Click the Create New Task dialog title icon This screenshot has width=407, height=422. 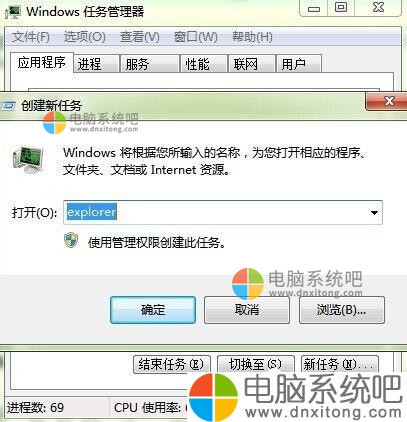click(x=8, y=106)
